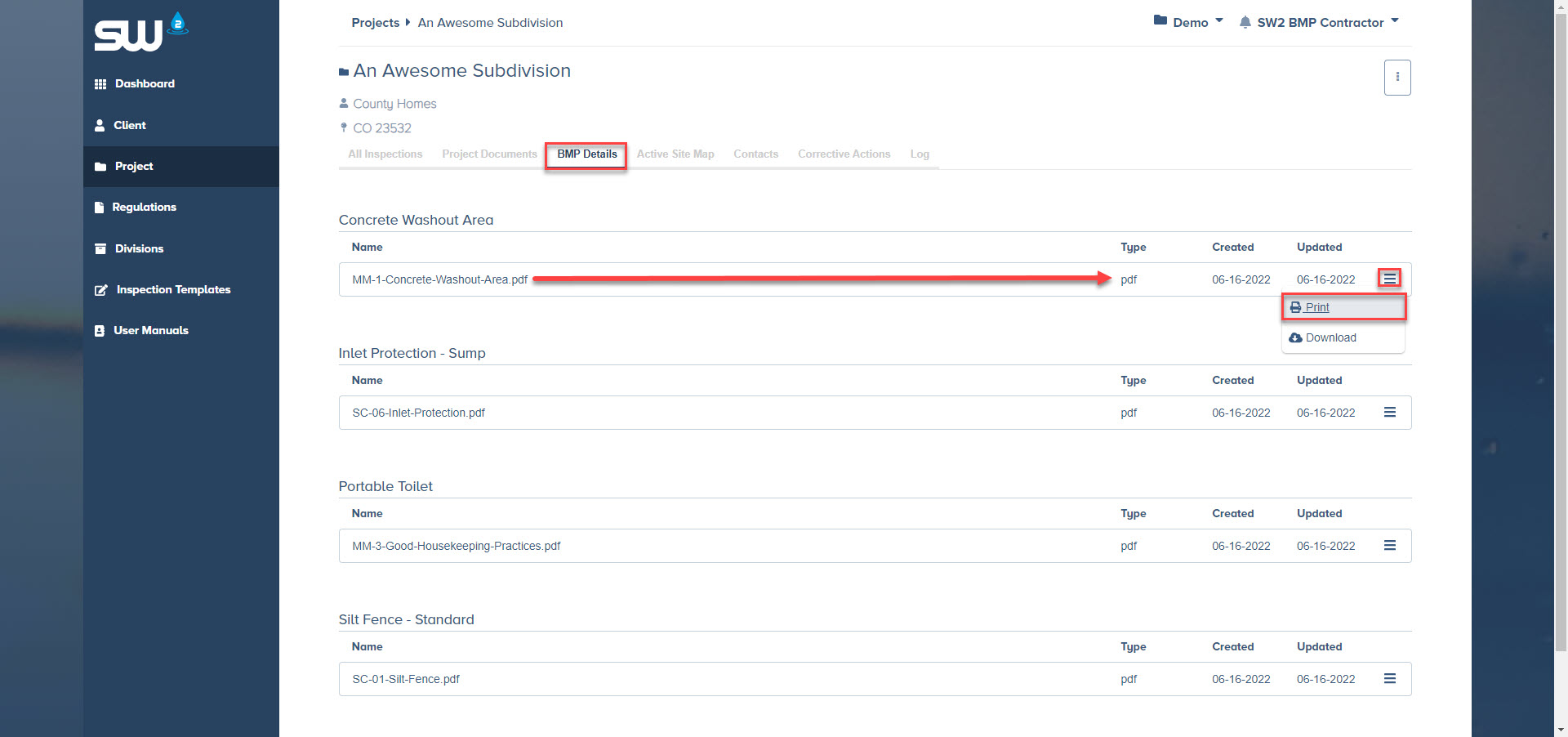Open Regulations page from sidebar

[x=144, y=208]
